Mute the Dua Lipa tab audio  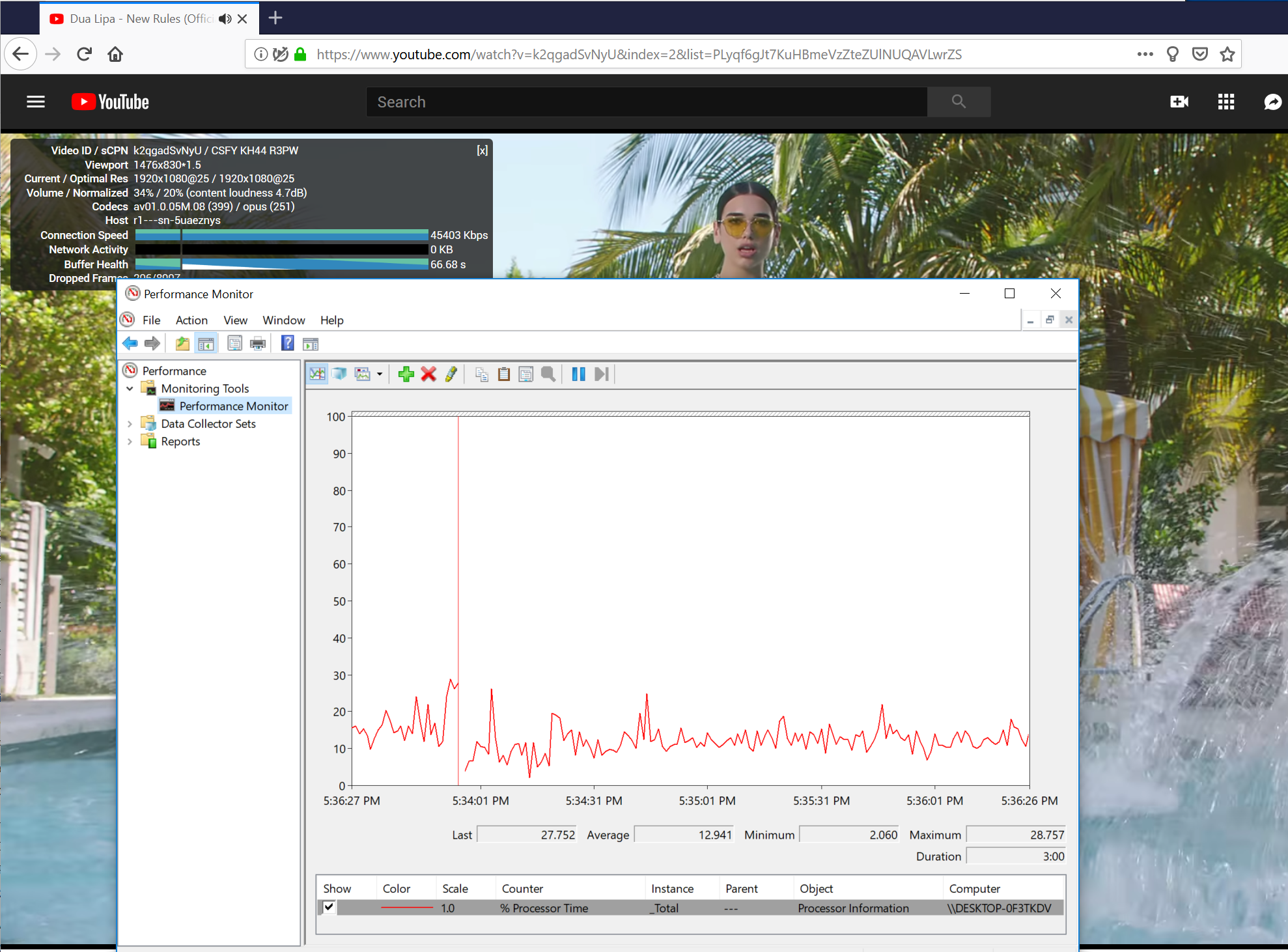click(225, 19)
